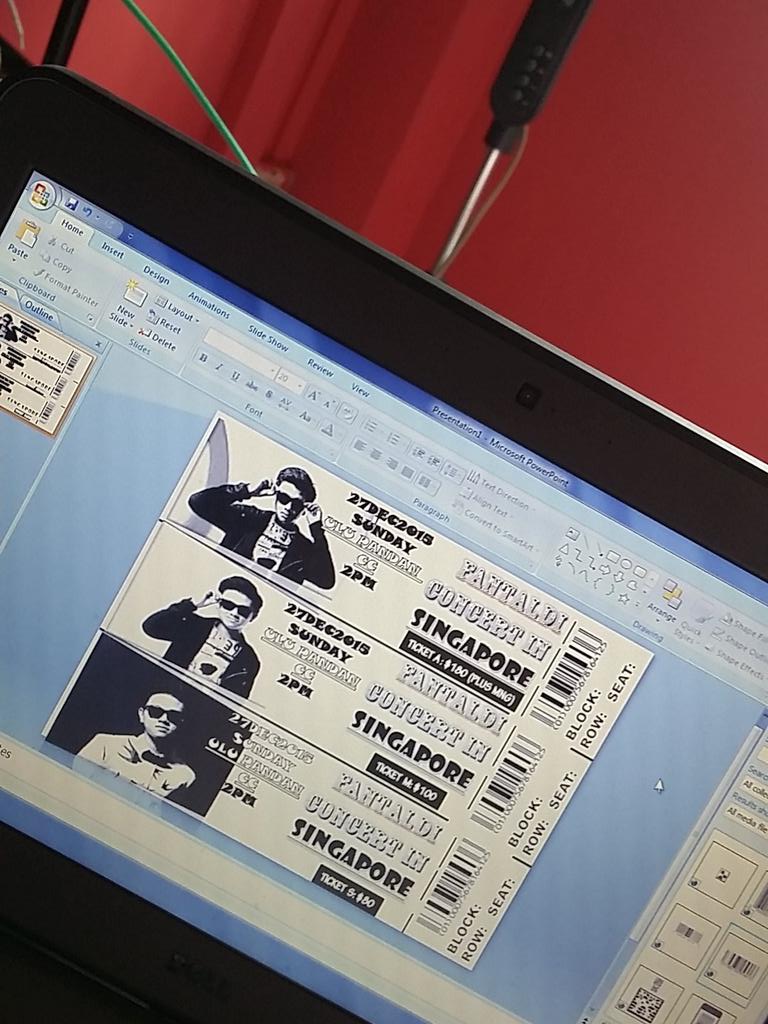Toggle Italic formatting
This screenshot has height=1024, width=768.
[x=219, y=368]
